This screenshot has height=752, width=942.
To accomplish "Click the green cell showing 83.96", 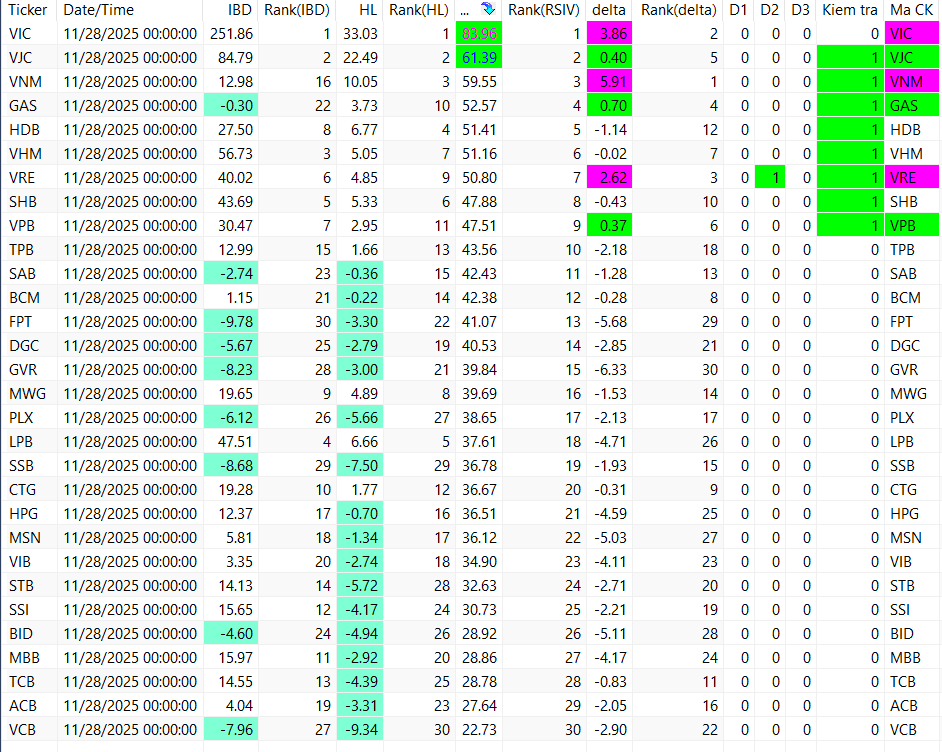I will point(479,34).
